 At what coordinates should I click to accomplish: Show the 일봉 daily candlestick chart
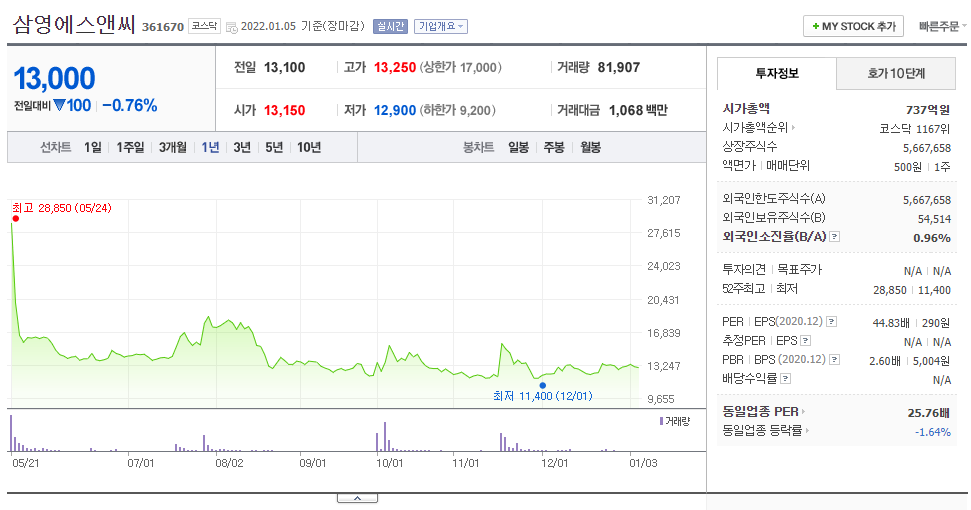518,147
